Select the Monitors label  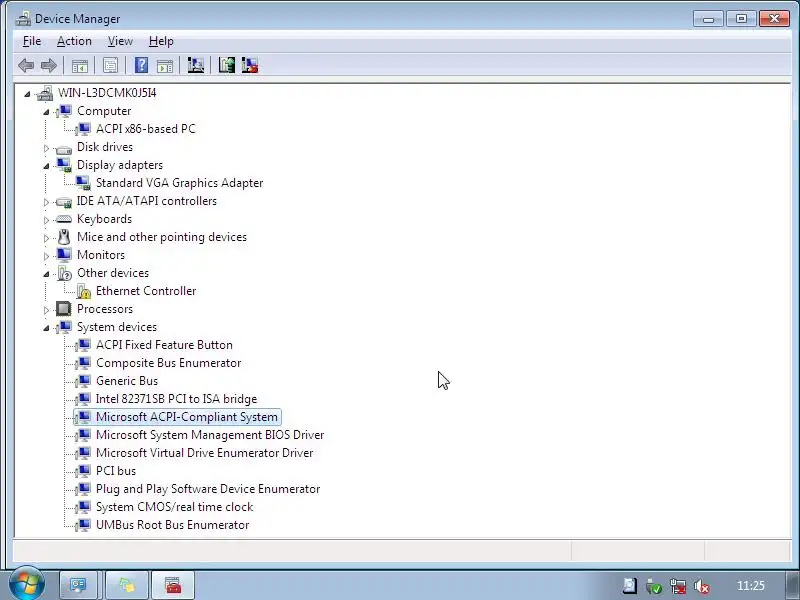point(101,255)
